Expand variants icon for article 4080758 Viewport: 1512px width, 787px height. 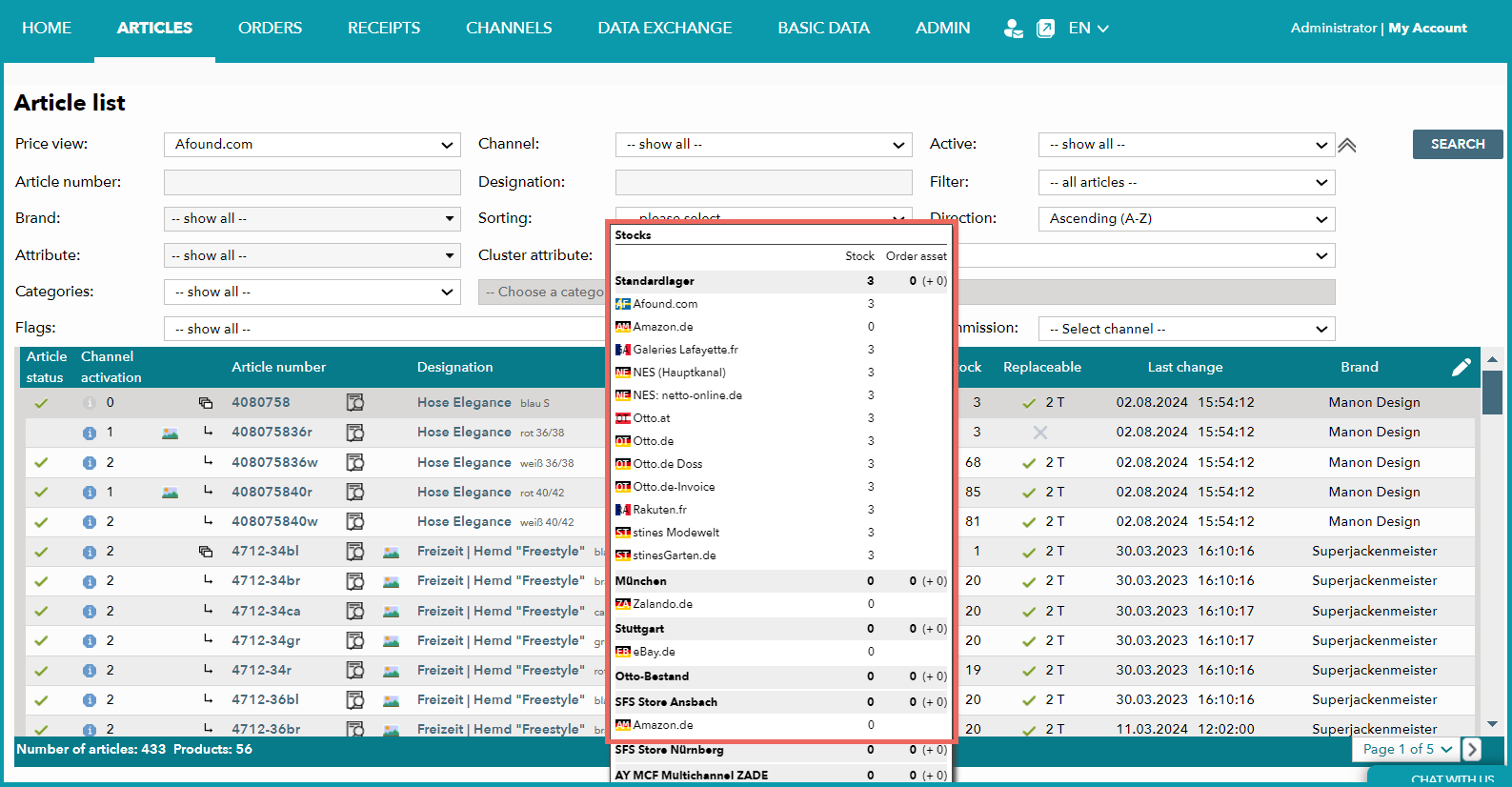click(205, 403)
